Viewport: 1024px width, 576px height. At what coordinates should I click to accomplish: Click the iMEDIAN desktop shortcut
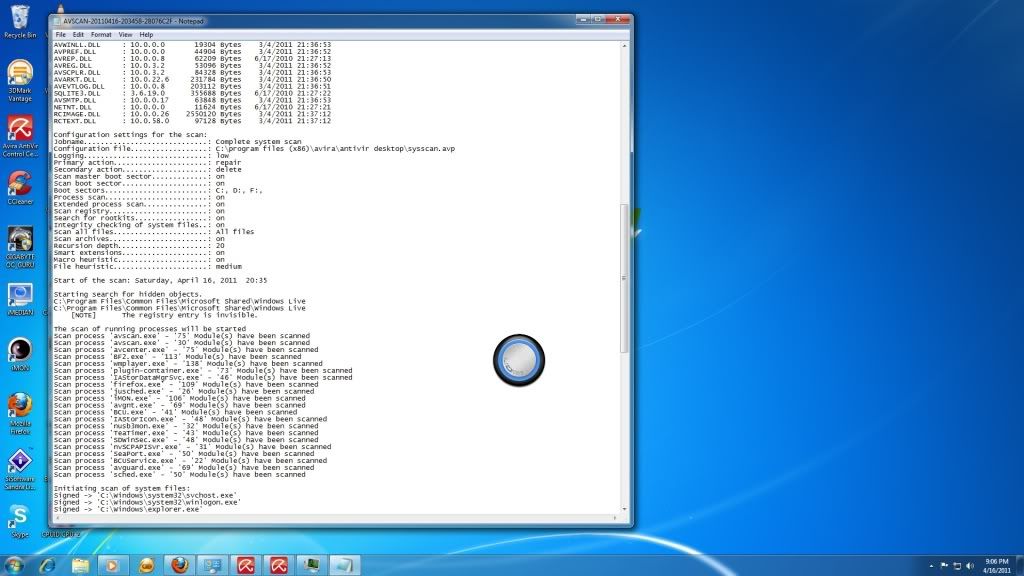click(20, 300)
